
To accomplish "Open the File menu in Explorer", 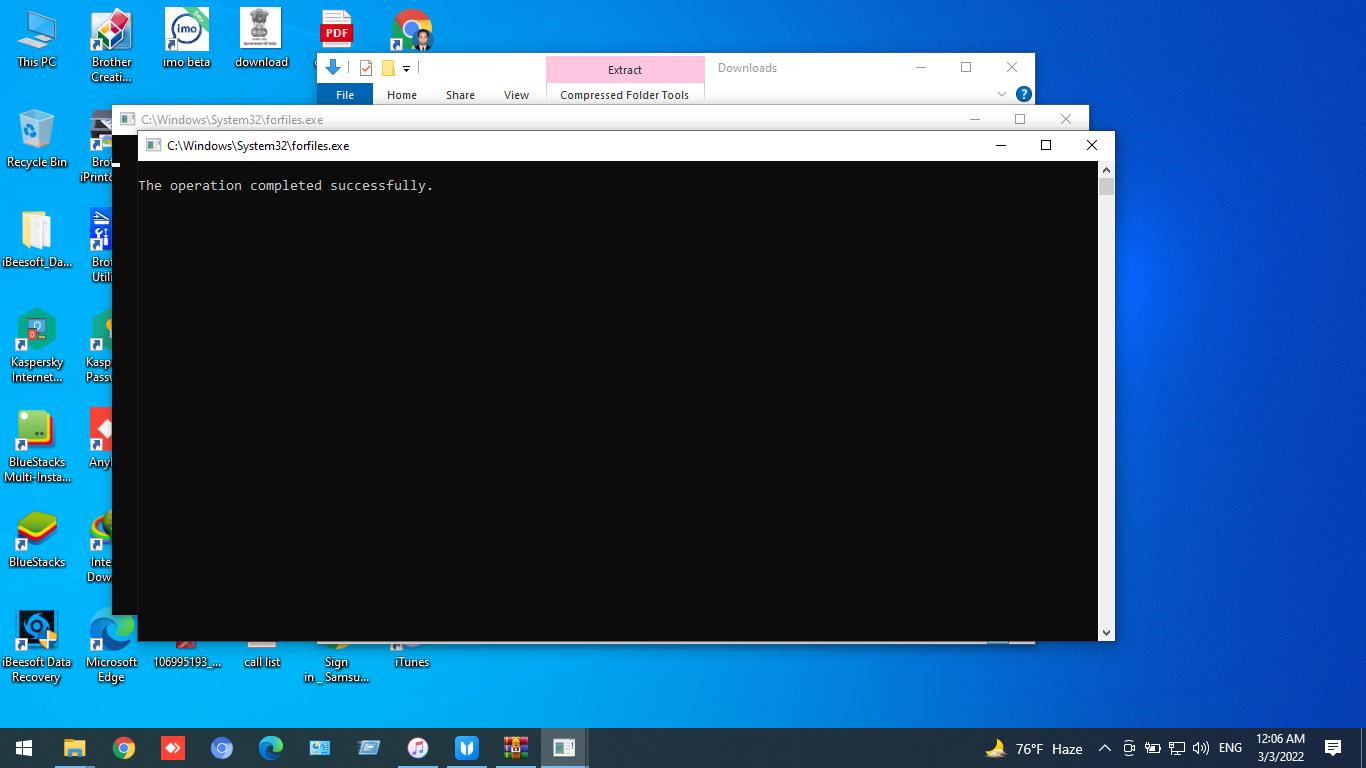I will [344, 95].
